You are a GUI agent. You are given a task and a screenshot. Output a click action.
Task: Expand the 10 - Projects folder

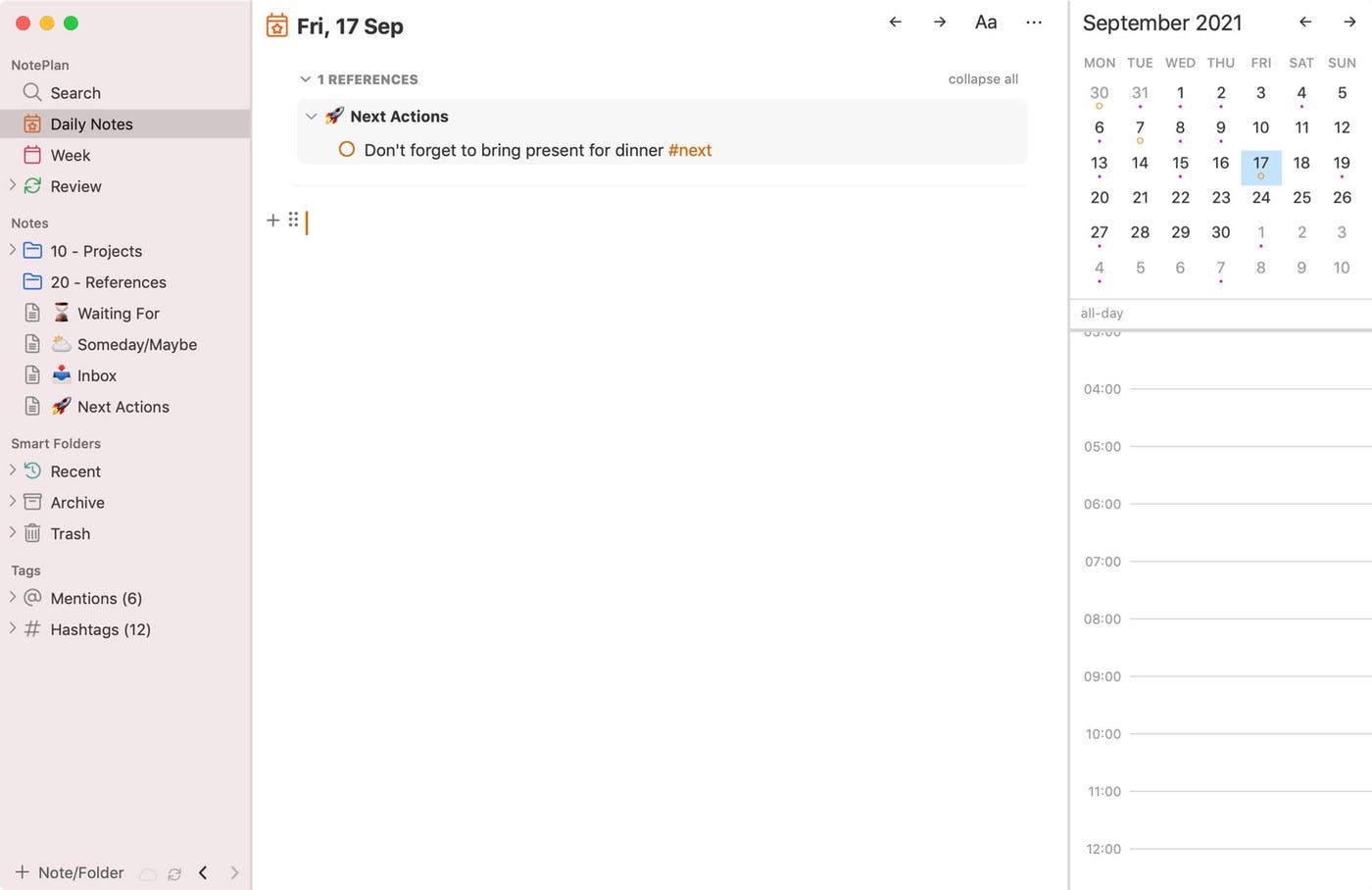13,250
